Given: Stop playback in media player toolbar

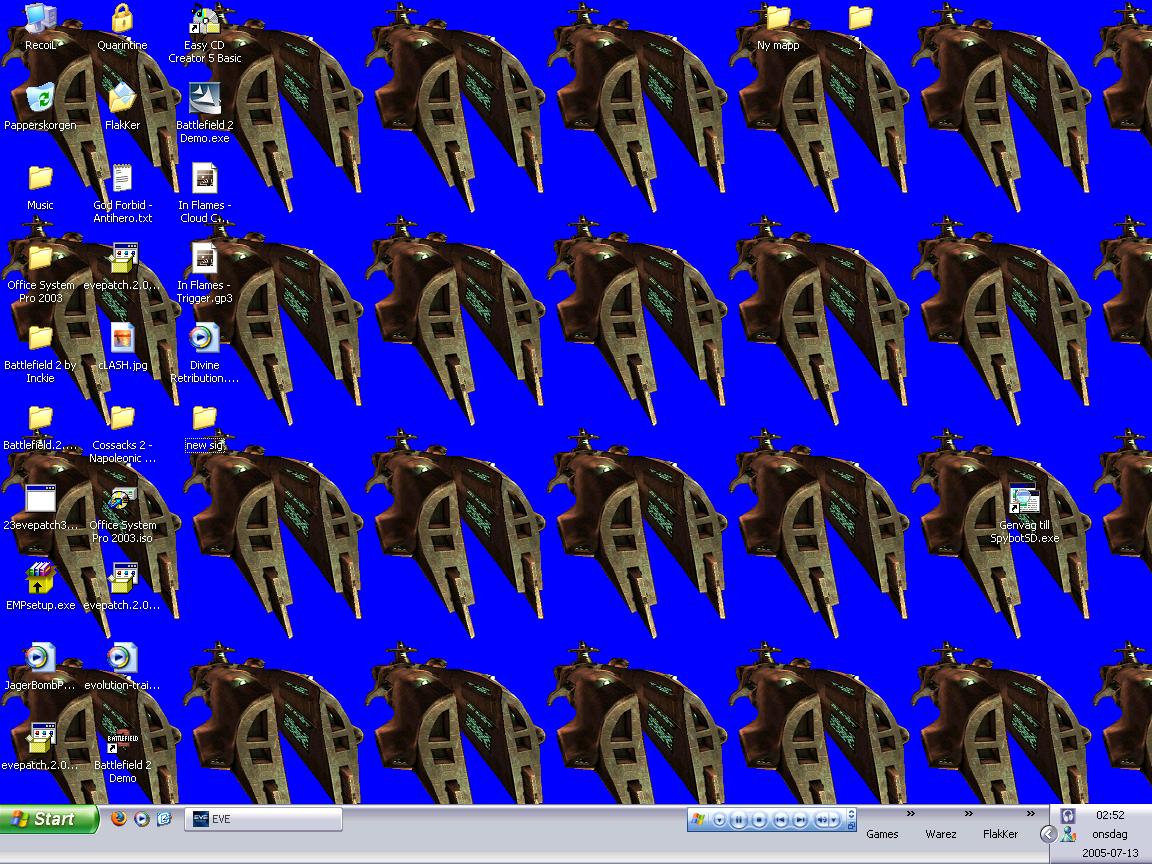Looking at the screenshot, I should click(x=759, y=820).
